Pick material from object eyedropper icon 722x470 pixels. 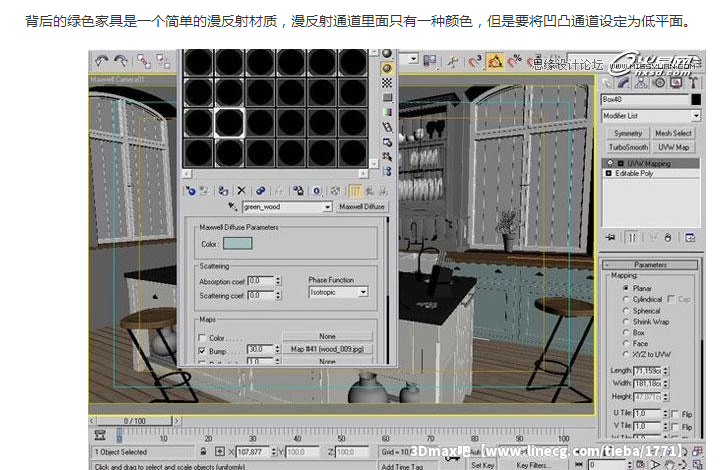coord(232,207)
